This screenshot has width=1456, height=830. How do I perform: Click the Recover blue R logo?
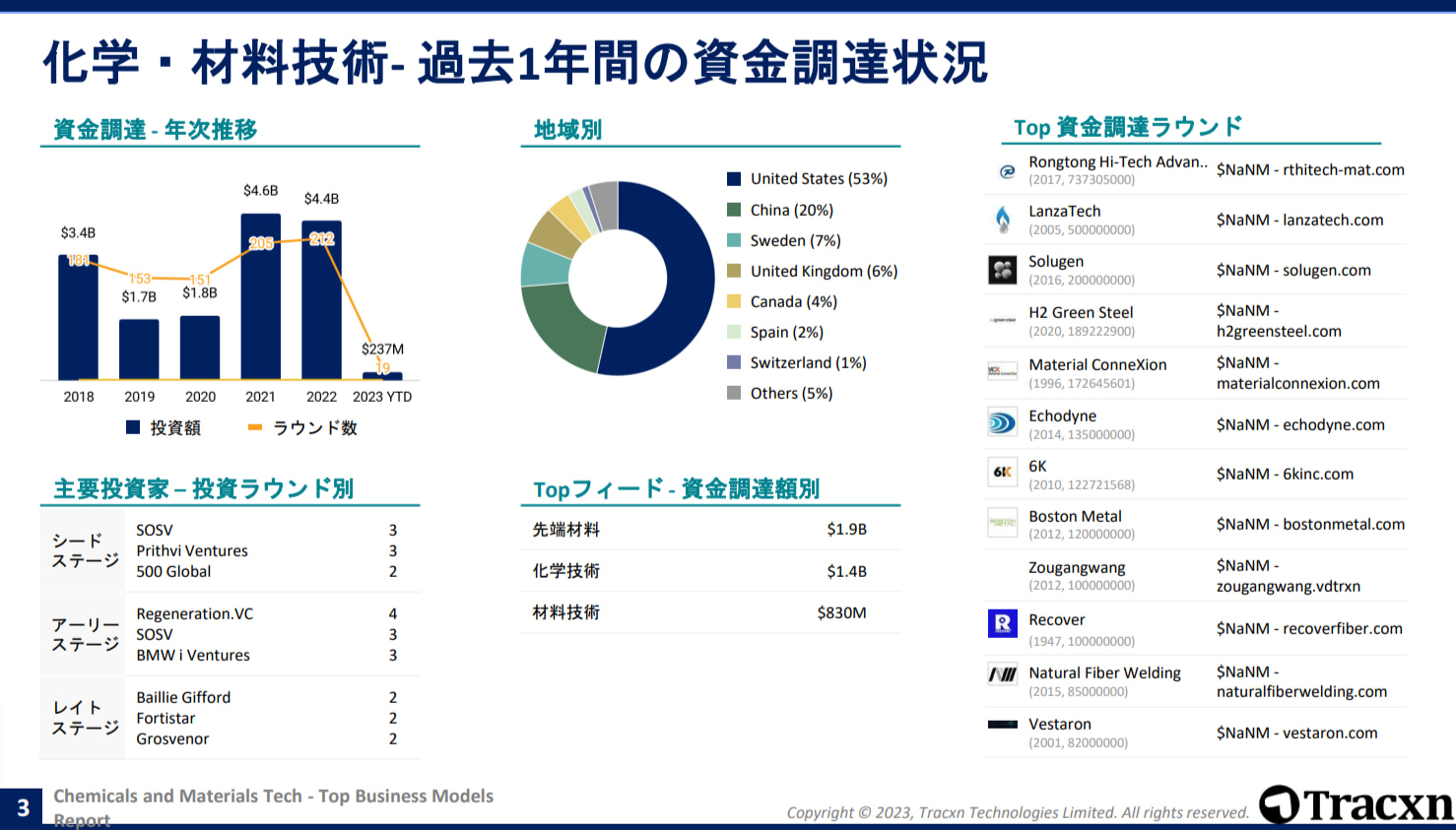1003,623
